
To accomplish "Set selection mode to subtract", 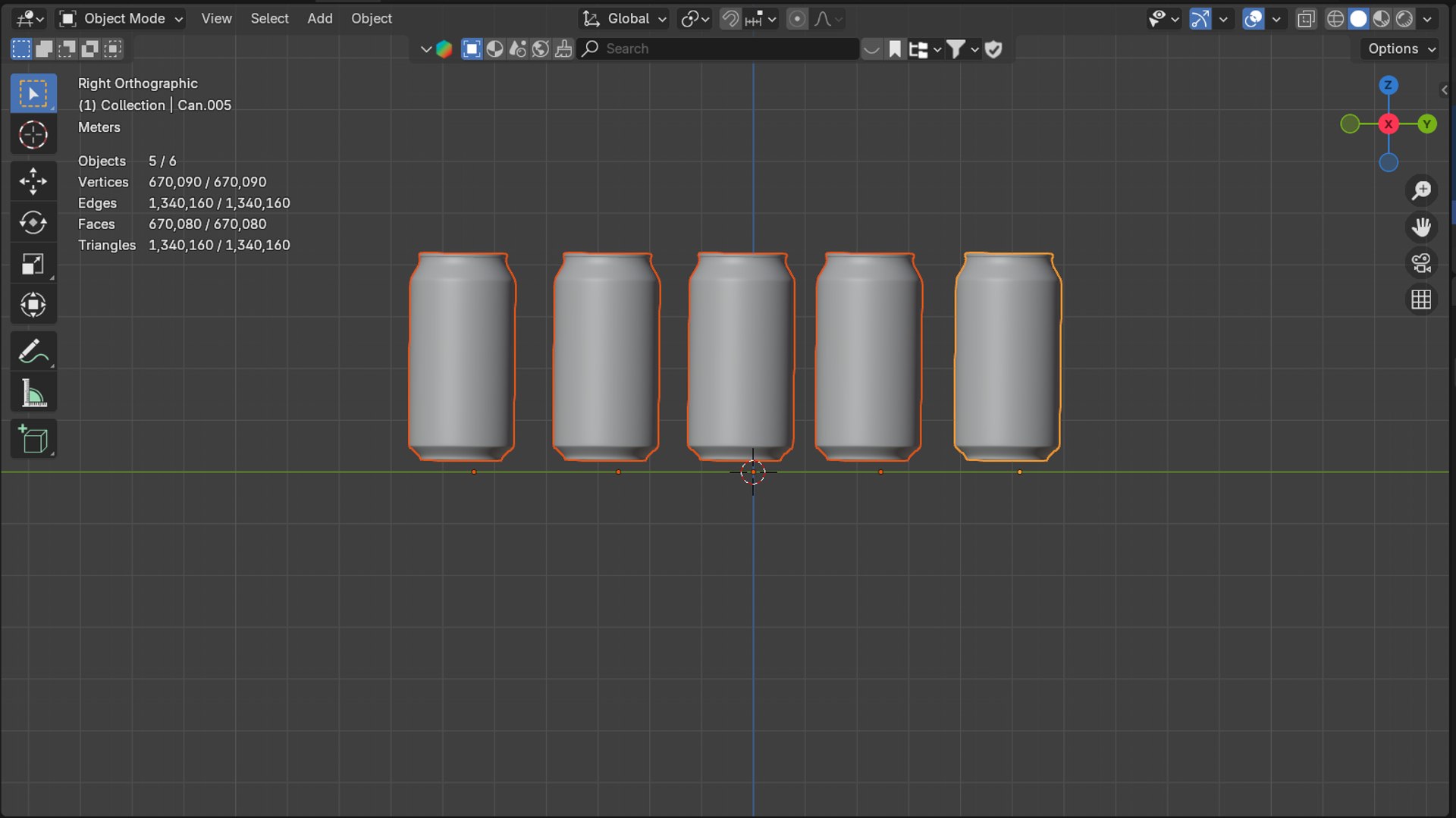I will 67,49.
